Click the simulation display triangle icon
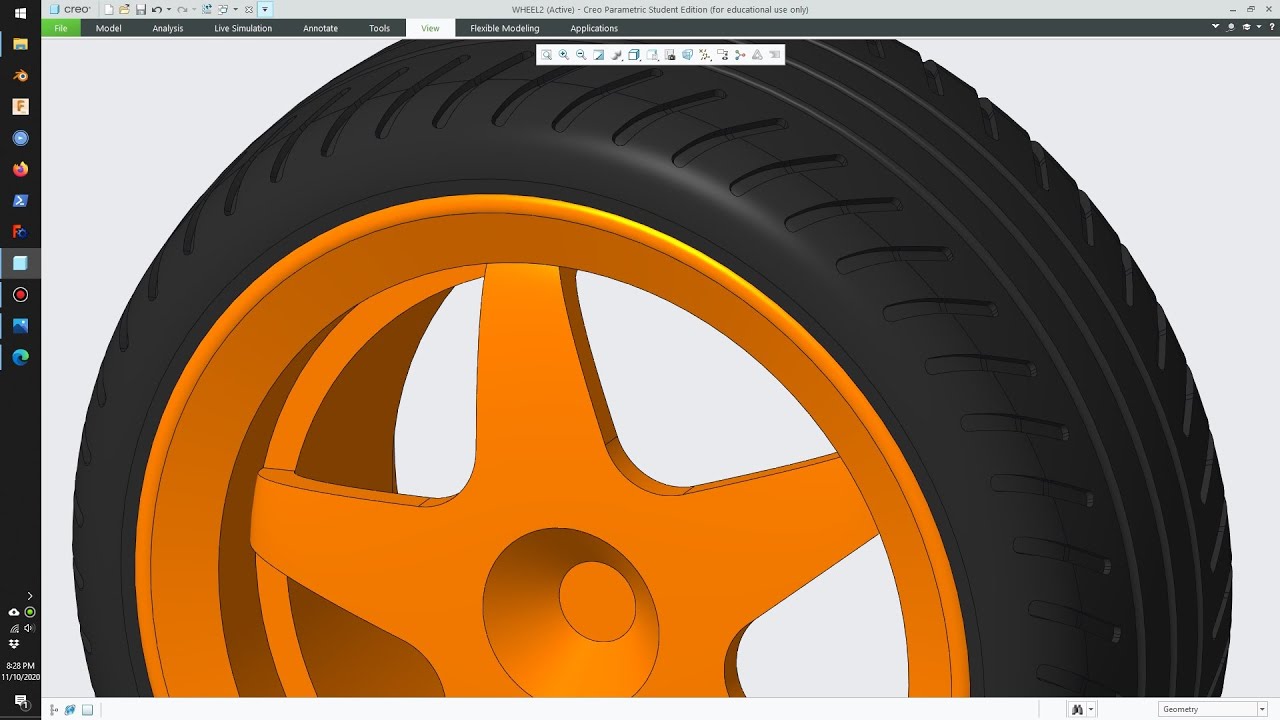The height and width of the screenshot is (720, 1280). point(757,55)
